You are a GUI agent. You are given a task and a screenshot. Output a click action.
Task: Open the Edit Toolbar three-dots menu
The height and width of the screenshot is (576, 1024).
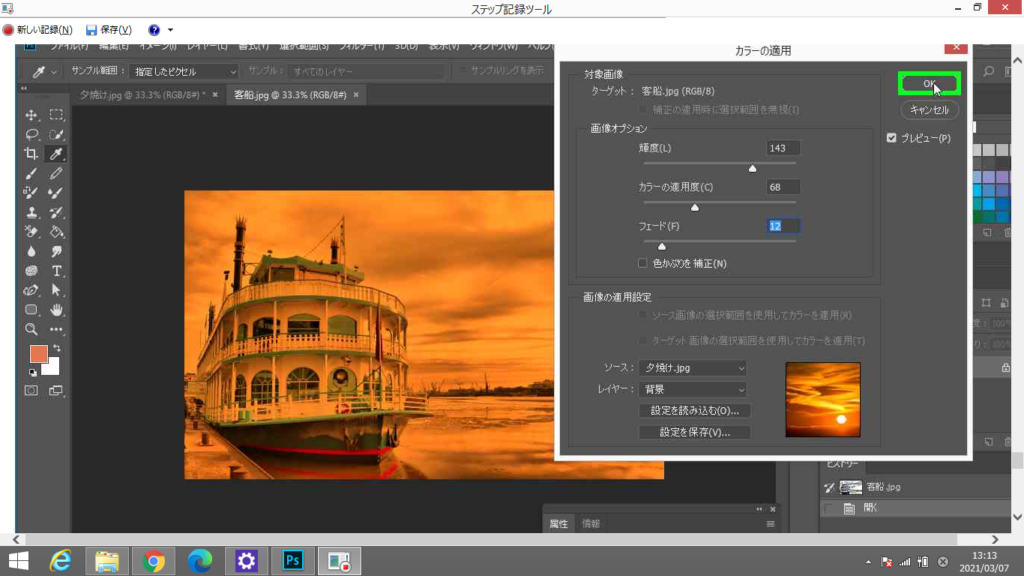56,329
